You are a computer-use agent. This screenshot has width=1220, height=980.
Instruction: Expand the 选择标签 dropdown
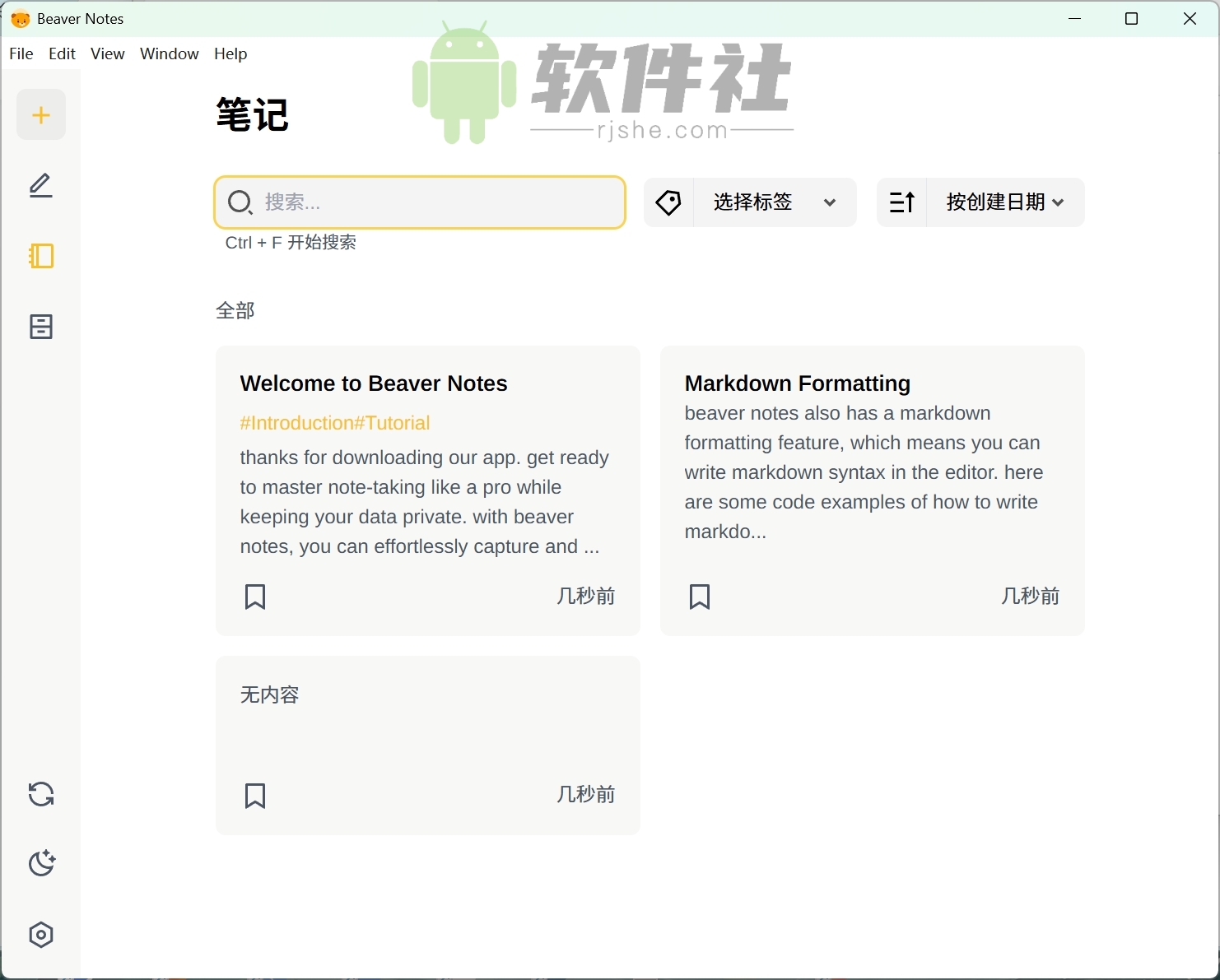(751, 202)
